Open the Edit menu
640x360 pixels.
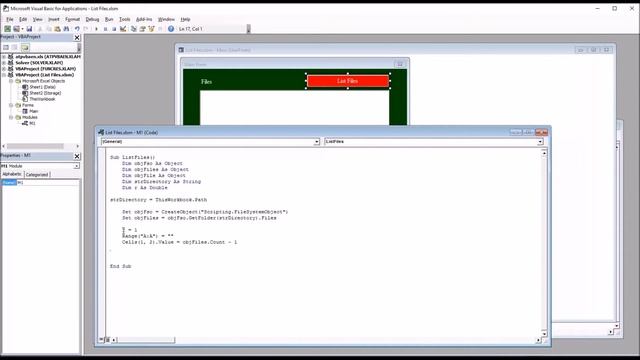point(23,19)
